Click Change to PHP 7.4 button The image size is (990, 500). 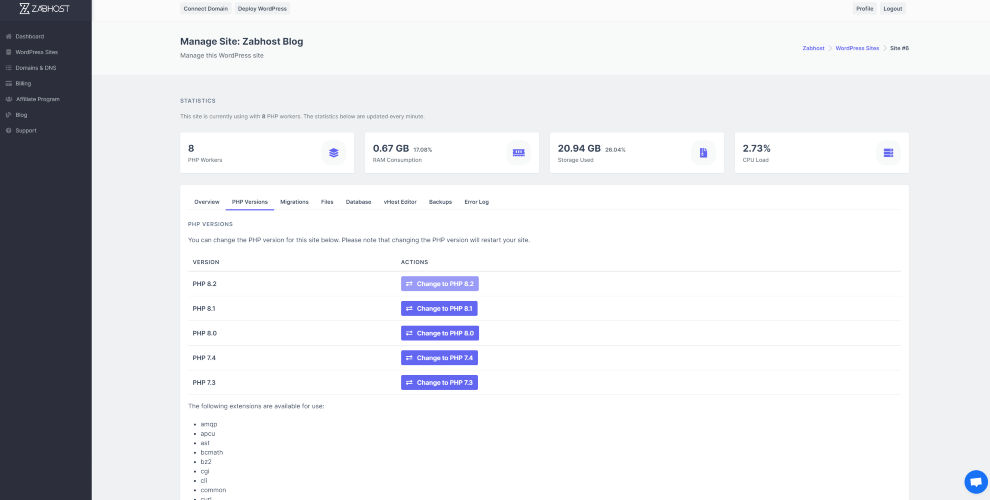point(439,358)
